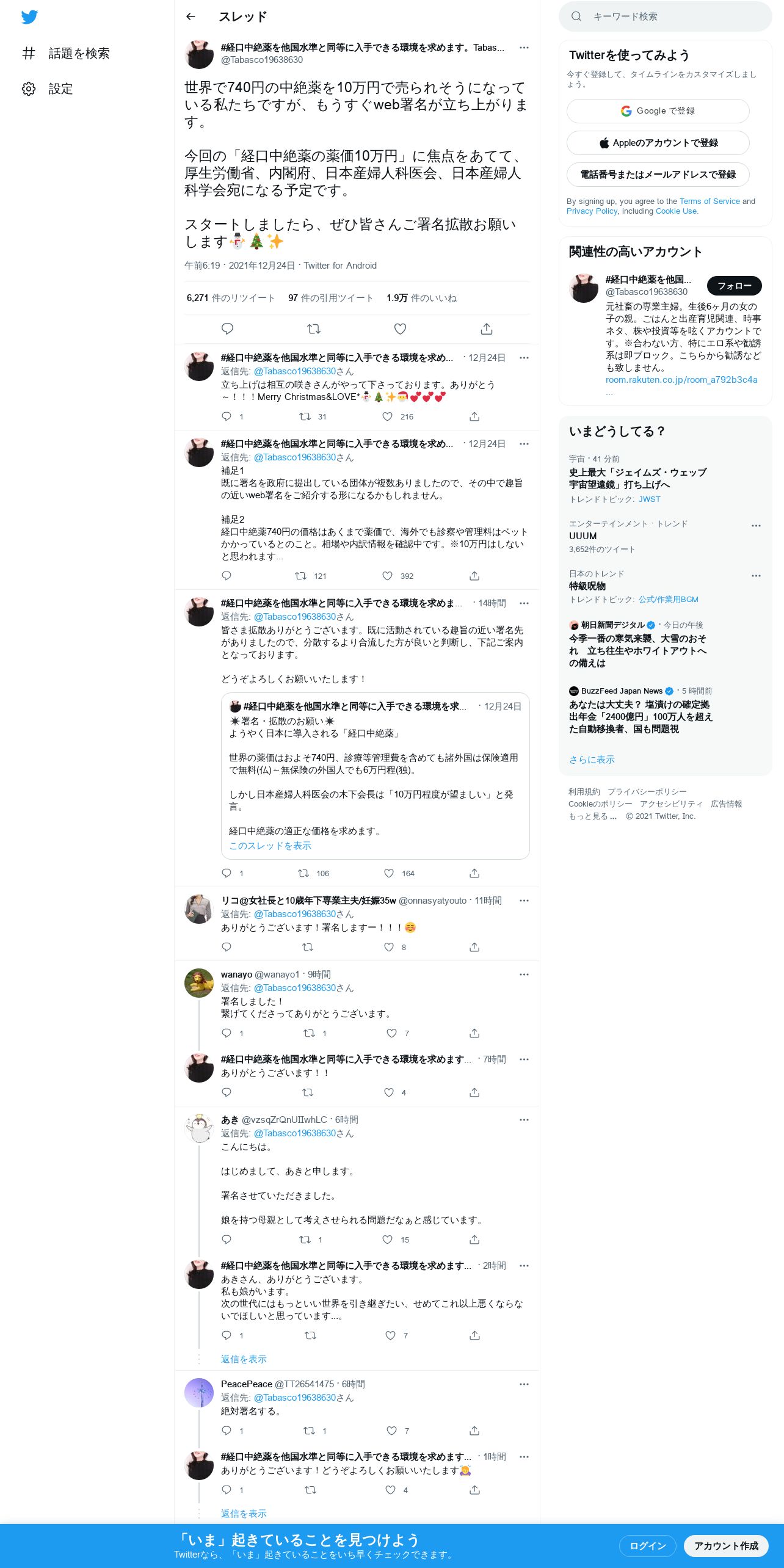
Task: Click the Twitter bird logo
Action: (29, 17)
